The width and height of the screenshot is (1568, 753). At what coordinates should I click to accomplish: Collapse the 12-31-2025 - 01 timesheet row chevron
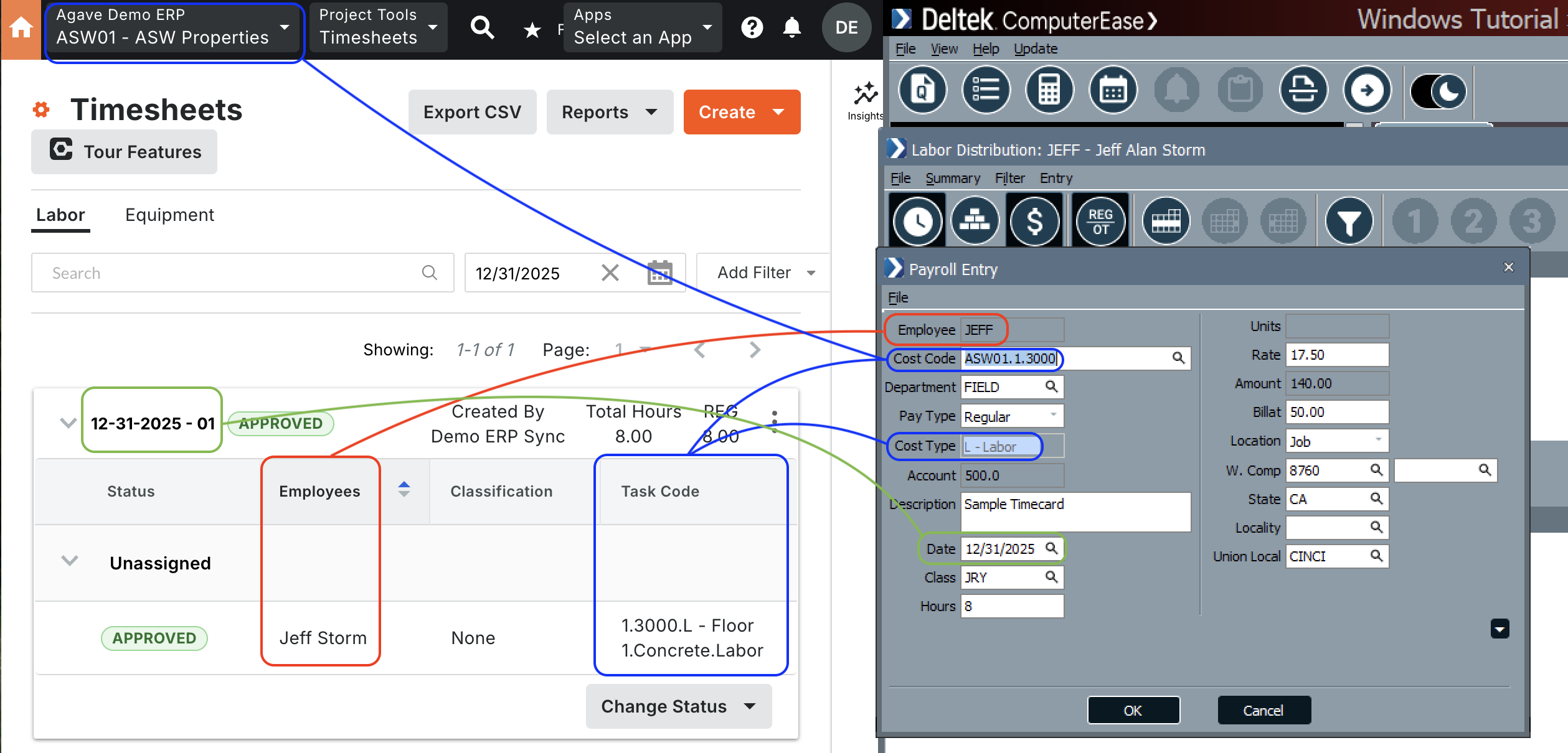click(68, 422)
